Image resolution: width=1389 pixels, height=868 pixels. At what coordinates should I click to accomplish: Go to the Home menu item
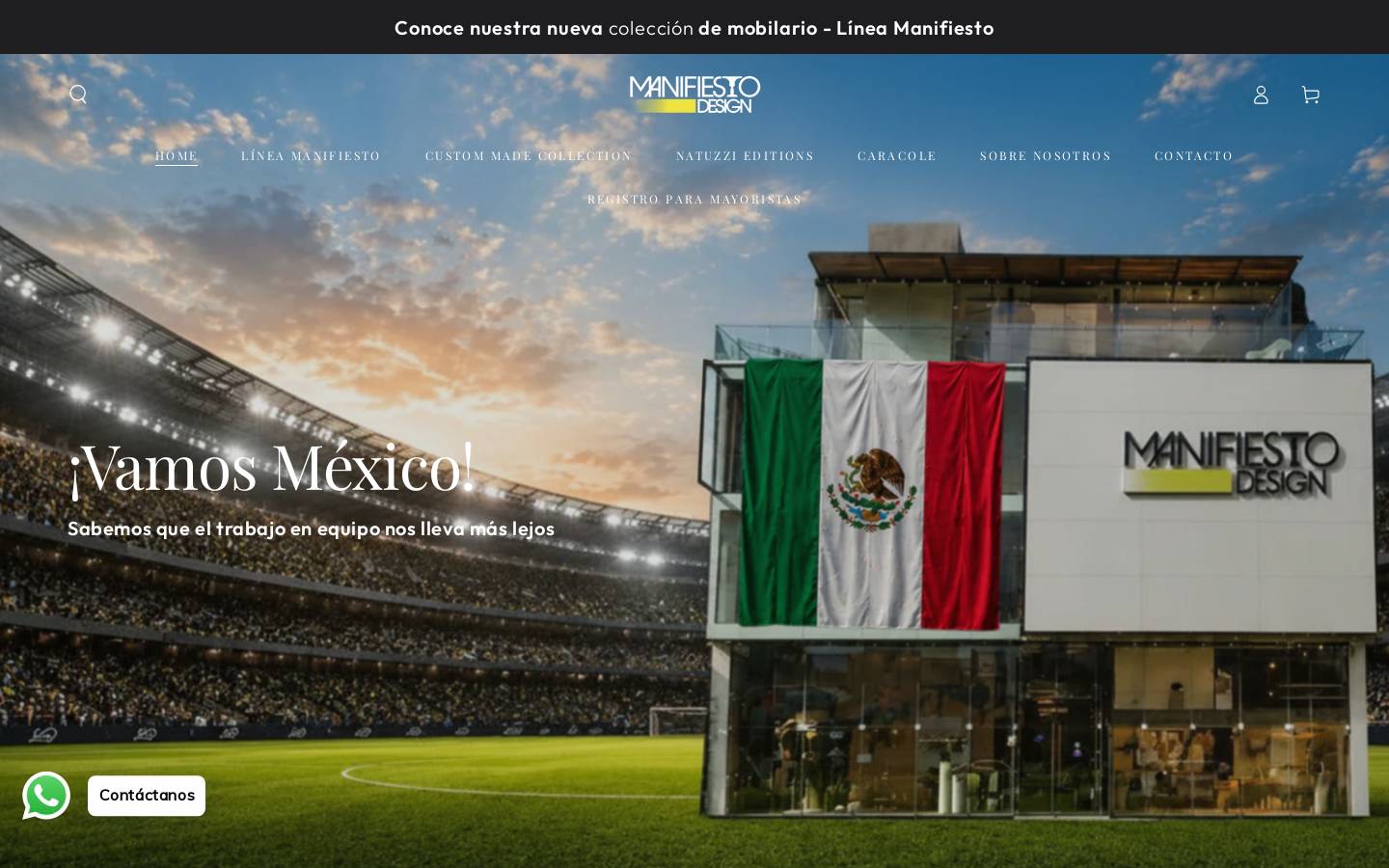click(x=177, y=156)
